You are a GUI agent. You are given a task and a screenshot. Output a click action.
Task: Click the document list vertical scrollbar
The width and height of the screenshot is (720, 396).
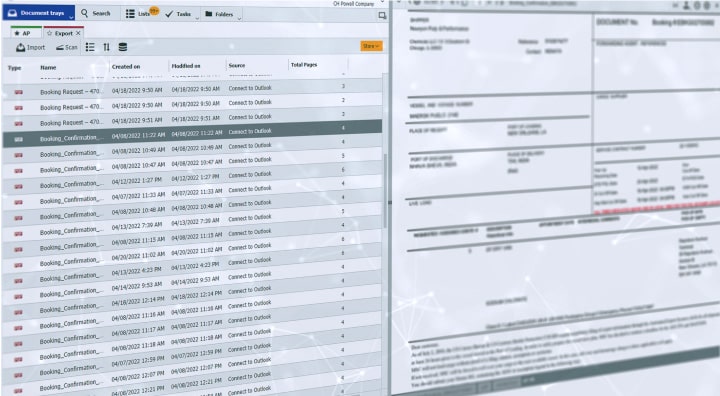385,191
